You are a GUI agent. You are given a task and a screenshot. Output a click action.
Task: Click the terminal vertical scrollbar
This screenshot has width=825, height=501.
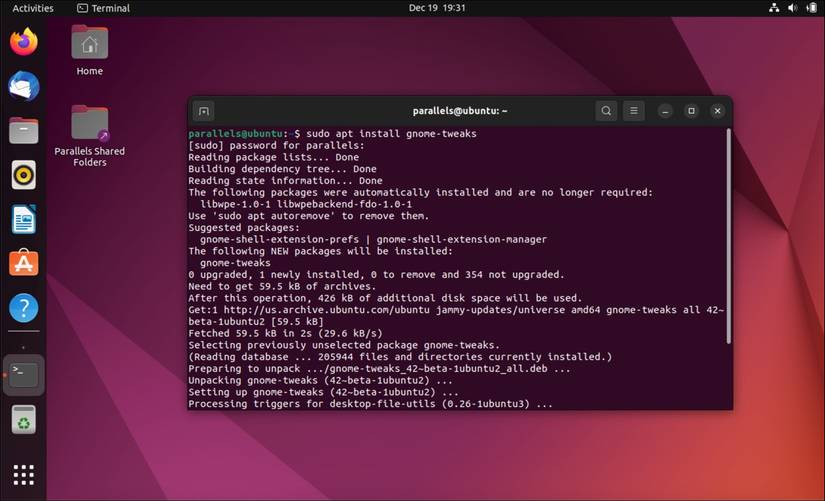coord(729,237)
